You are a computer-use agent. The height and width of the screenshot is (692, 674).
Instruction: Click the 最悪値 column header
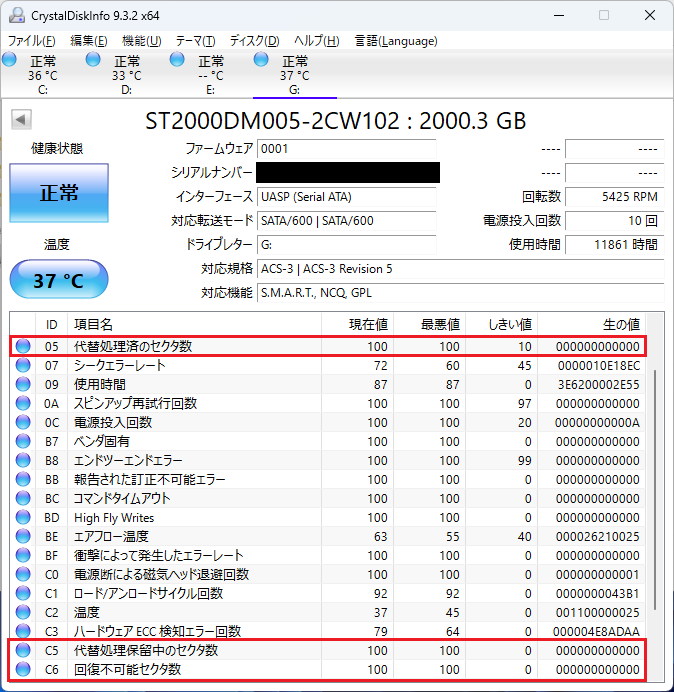429,325
